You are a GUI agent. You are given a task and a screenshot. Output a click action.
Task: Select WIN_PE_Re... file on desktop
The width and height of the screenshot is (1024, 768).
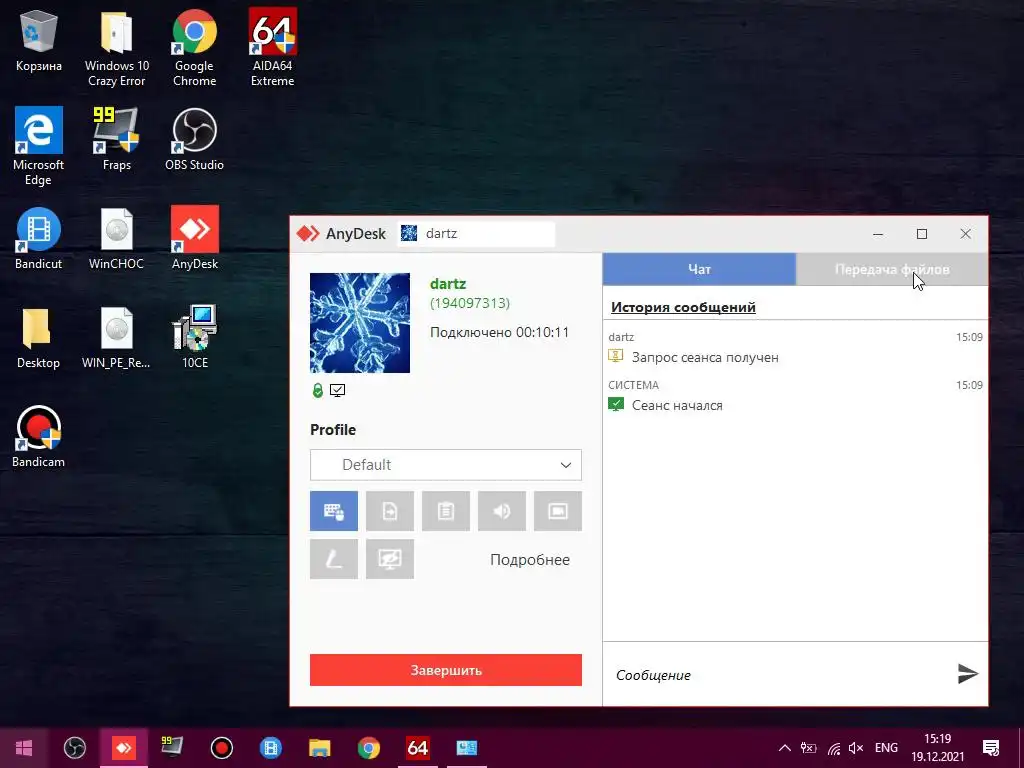point(117,337)
